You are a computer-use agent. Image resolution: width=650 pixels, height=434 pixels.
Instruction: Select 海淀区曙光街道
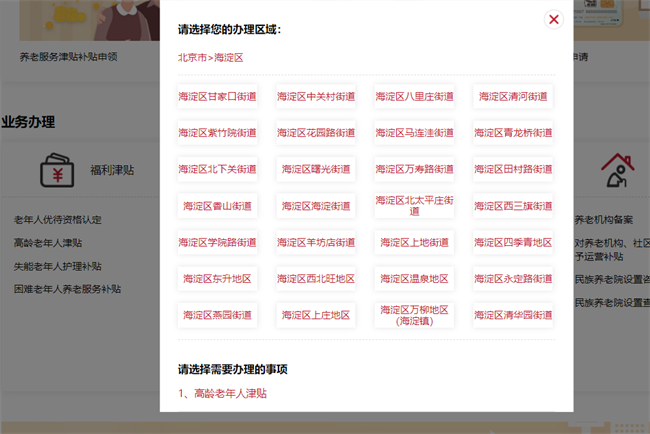click(315, 169)
